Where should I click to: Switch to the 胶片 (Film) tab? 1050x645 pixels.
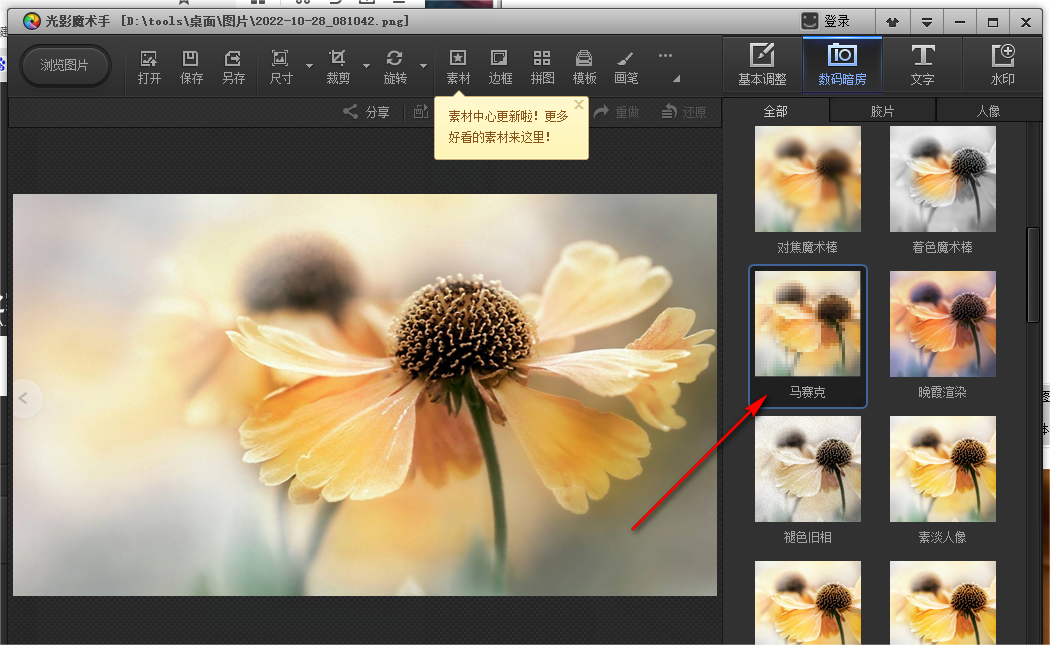[882, 111]
